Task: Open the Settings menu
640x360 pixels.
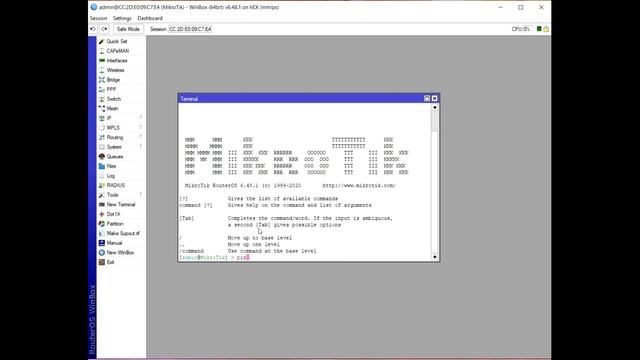Action: tap(122, 18)
